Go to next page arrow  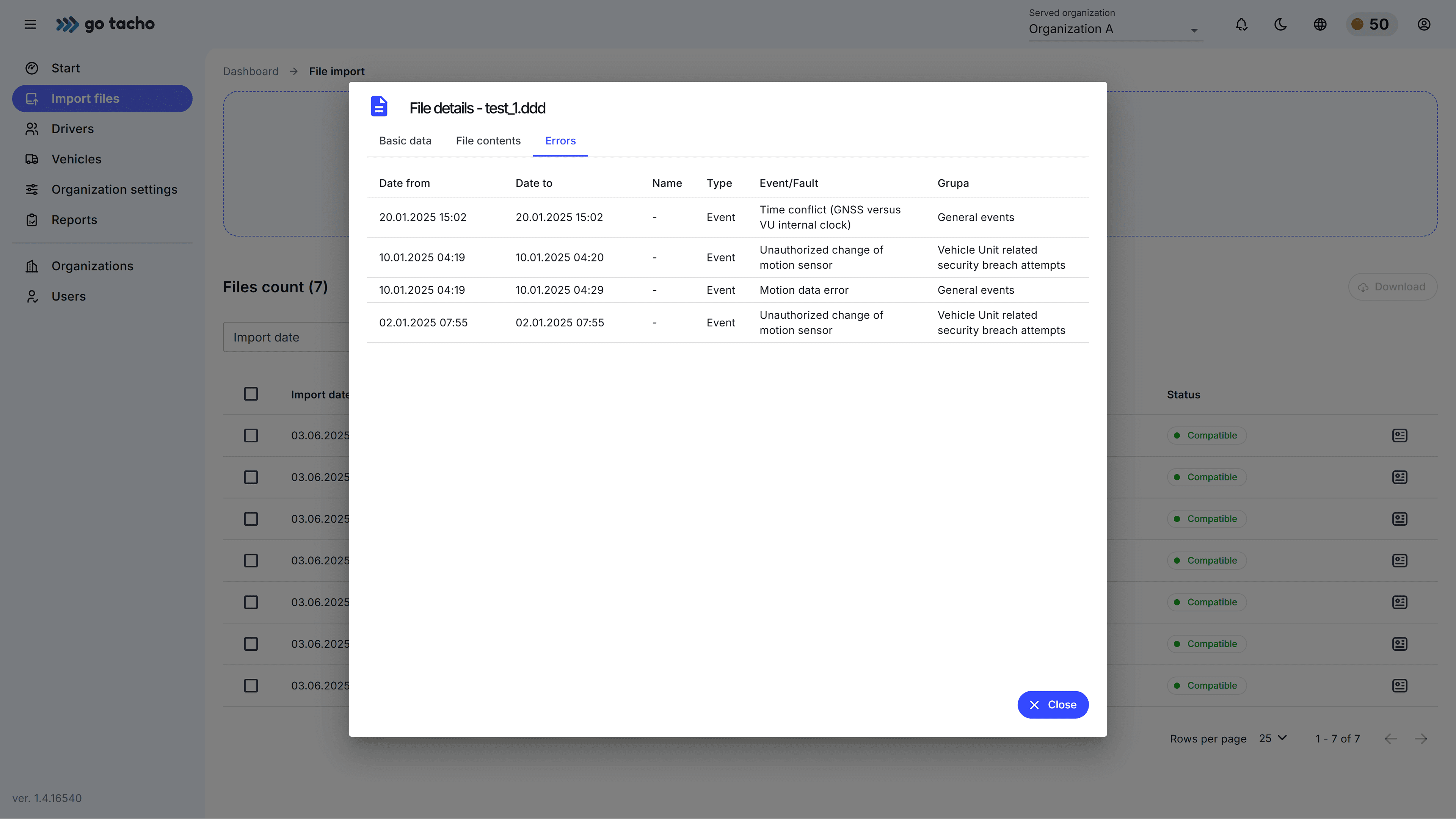point(1421,739)
